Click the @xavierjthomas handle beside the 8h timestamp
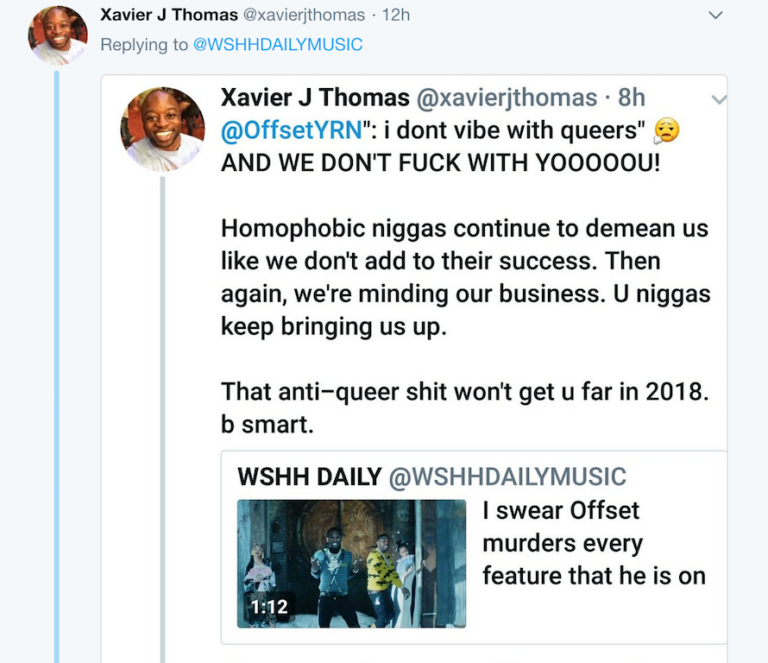The image size is (768, 663). pos(507,98)
